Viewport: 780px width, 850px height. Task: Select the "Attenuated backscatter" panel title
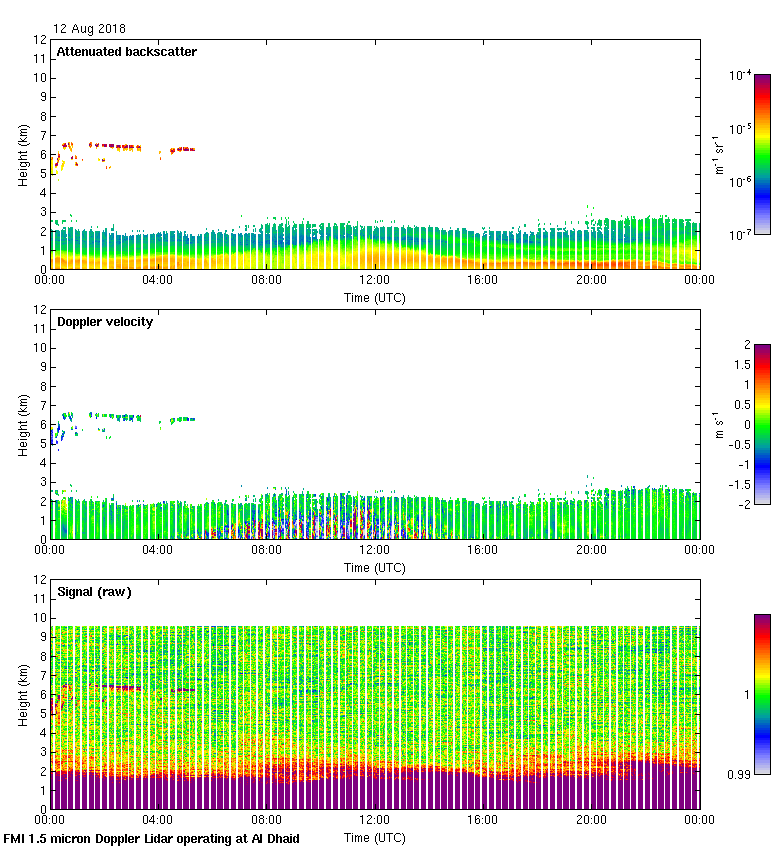126,52
